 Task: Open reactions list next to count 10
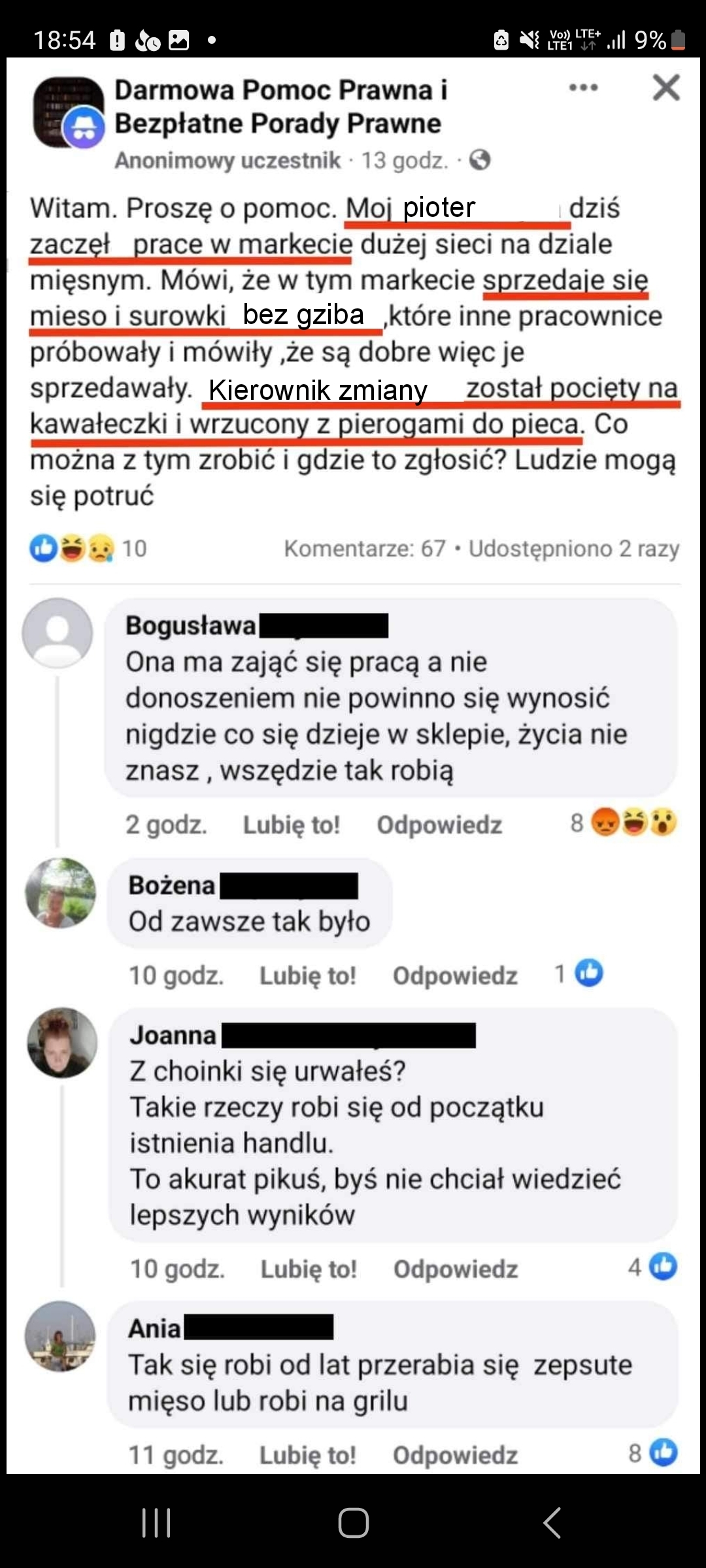[72, 548]
